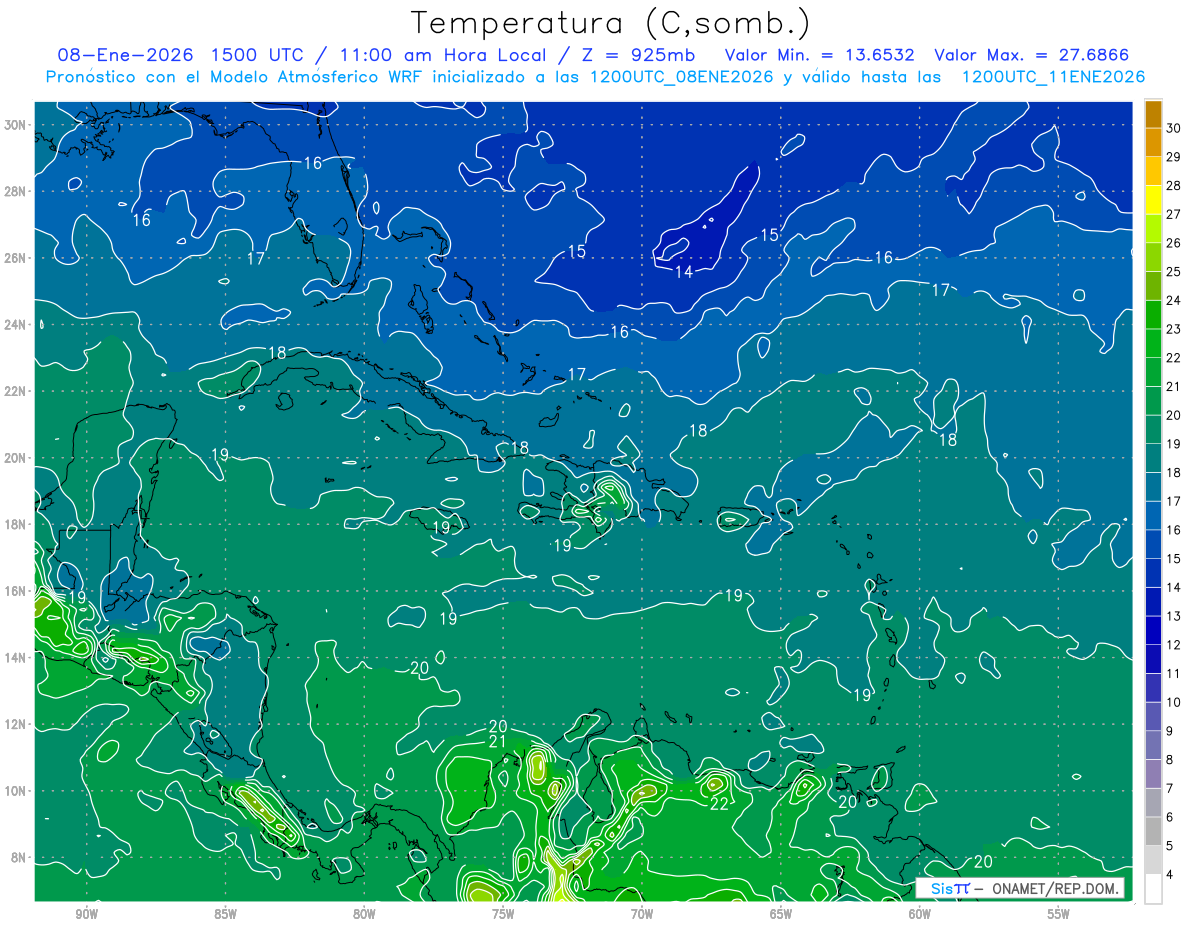The image size is (1200, 927).
Task: Click the '70W' longitude axis label
Action: click(x=642, y=914)
